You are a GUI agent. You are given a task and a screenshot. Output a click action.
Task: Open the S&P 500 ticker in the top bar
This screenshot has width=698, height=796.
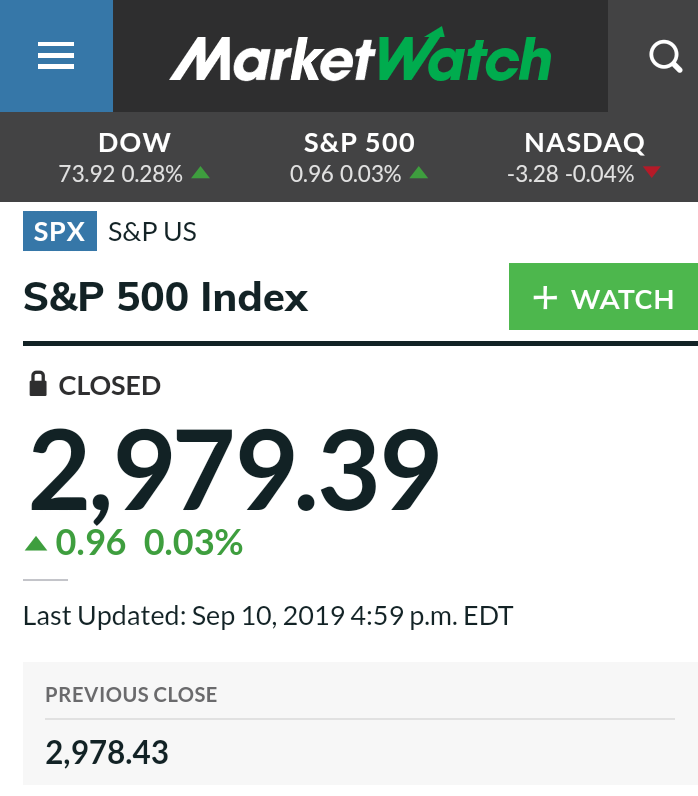click(359, 157)
